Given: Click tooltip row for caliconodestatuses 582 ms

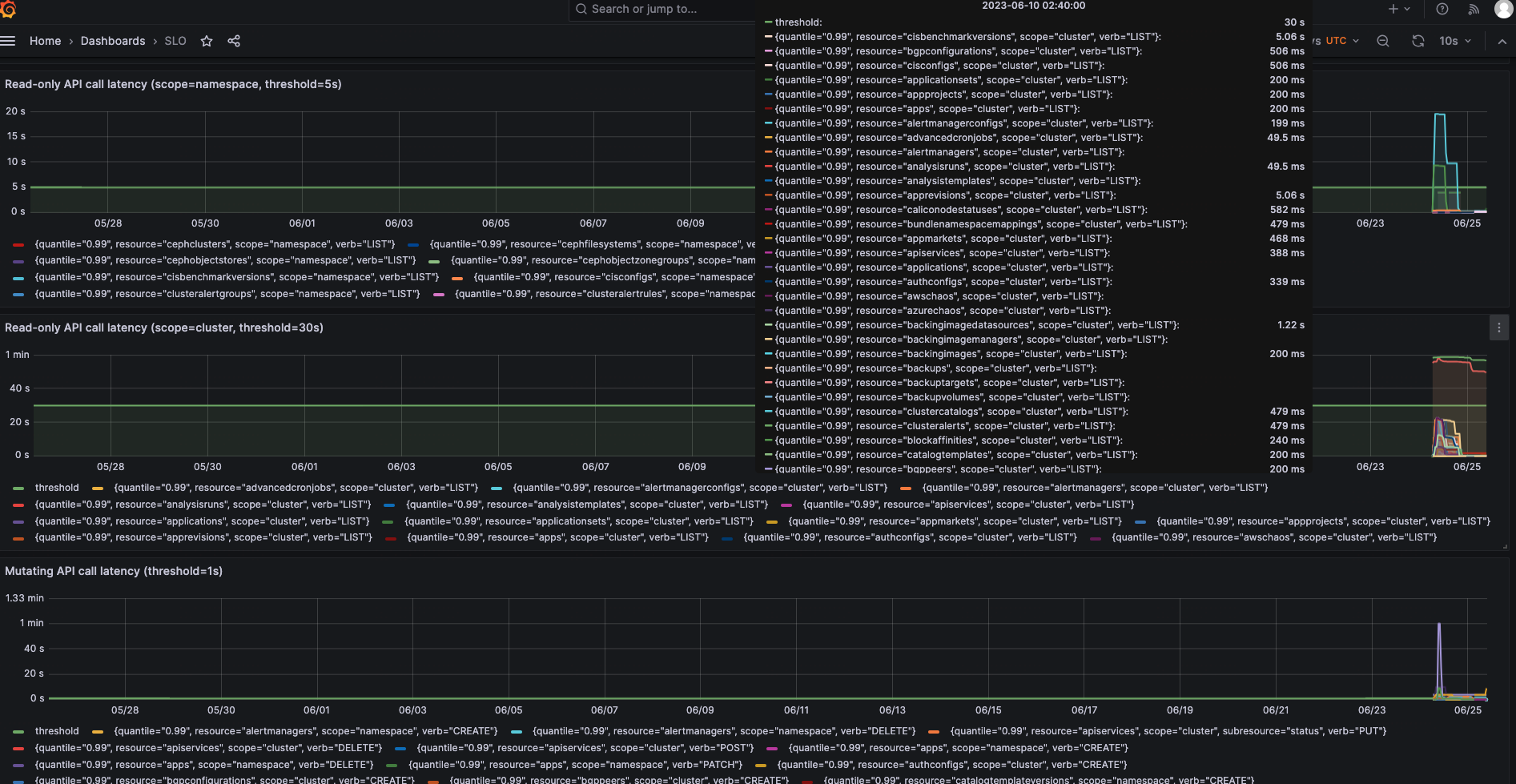Looking at the screenshot, I should coord(1035,210).
